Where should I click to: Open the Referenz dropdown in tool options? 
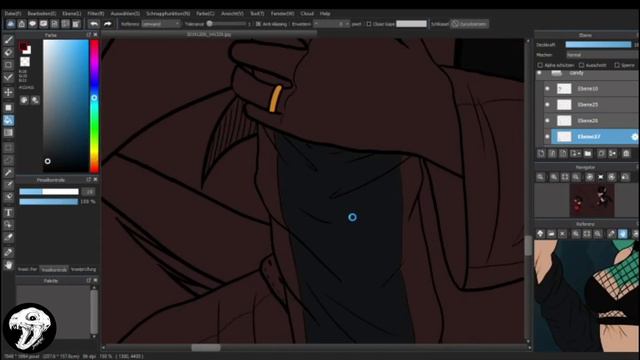[161, 24]
